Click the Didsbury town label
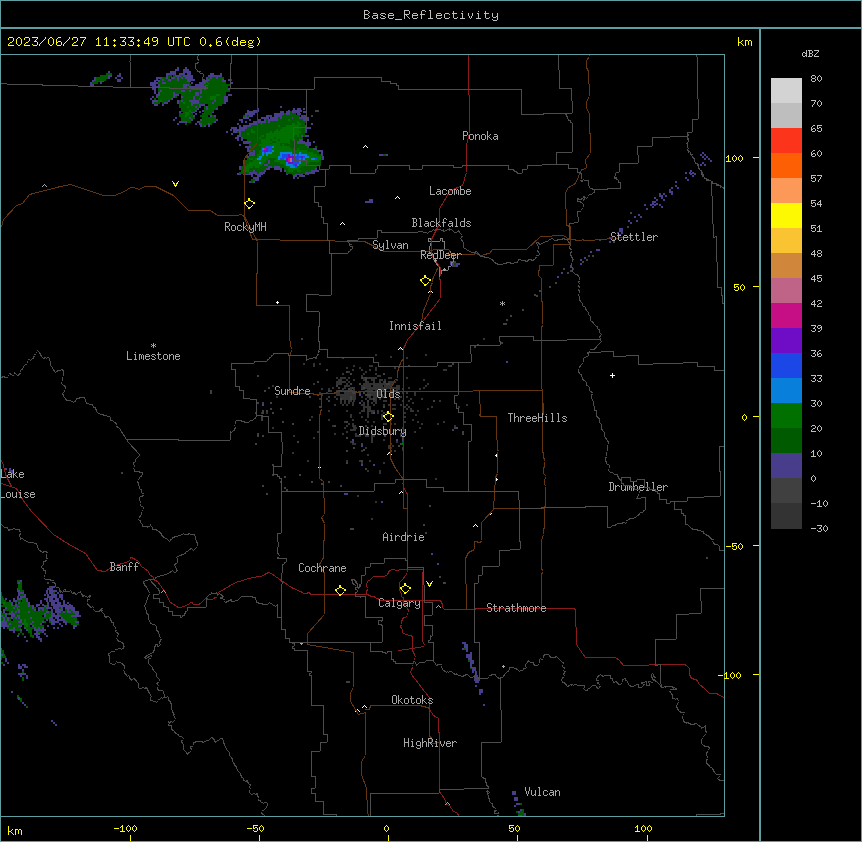 point(382,431)
